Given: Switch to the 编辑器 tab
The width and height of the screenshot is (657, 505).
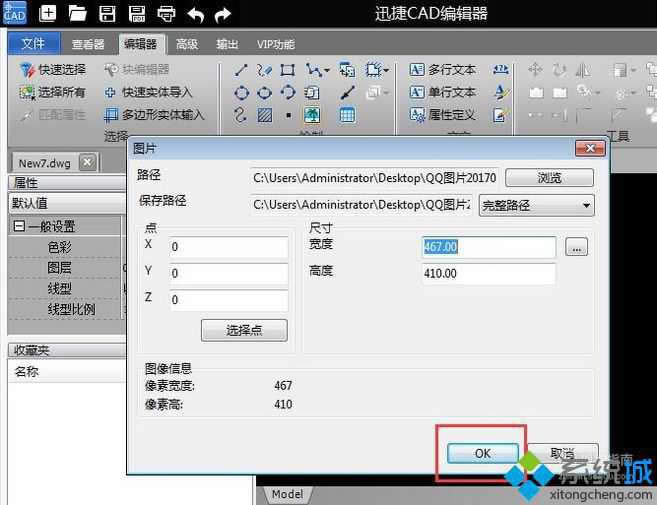Looking at the screenshot, I should coord(141,44).
